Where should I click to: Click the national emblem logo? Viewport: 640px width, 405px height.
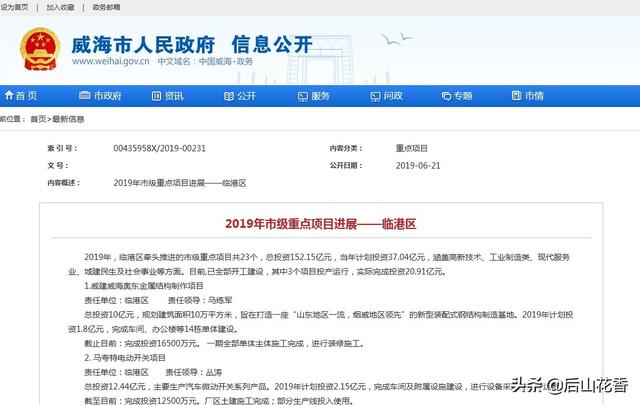pos(40,49)
